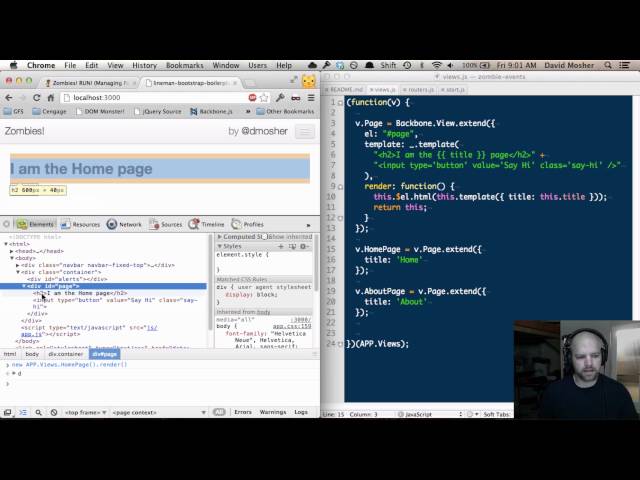Open the Profiles panel

click(x=247, y=224)
